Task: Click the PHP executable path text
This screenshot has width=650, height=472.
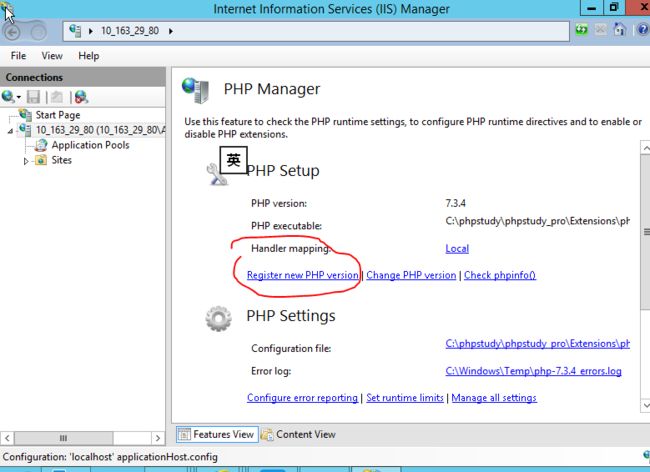Action: tap(537, 221)
